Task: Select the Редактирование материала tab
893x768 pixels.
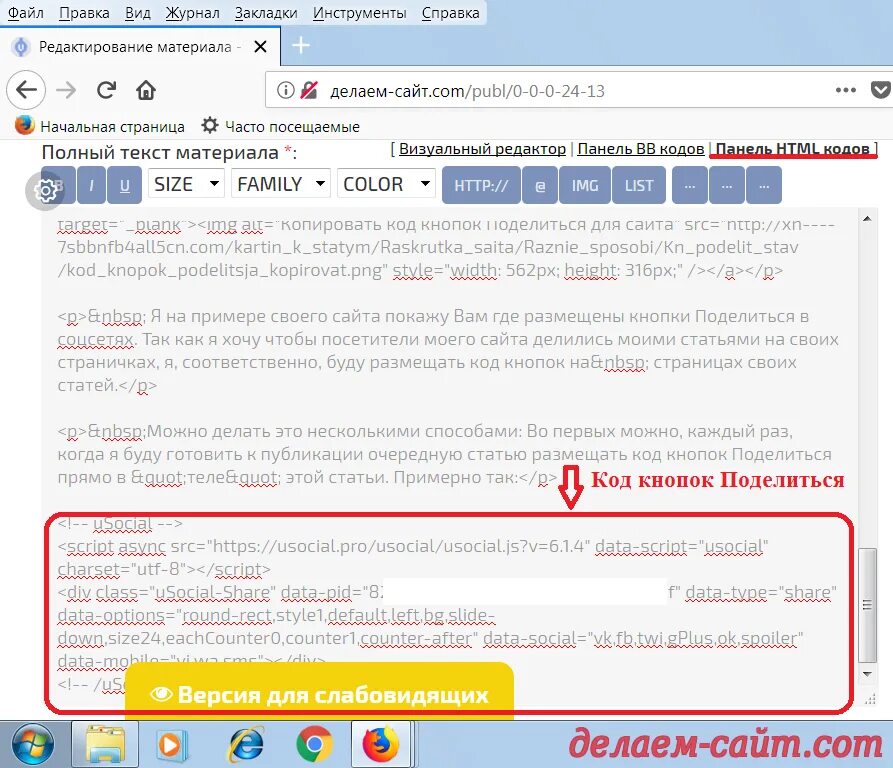Action: pos(140,47)
